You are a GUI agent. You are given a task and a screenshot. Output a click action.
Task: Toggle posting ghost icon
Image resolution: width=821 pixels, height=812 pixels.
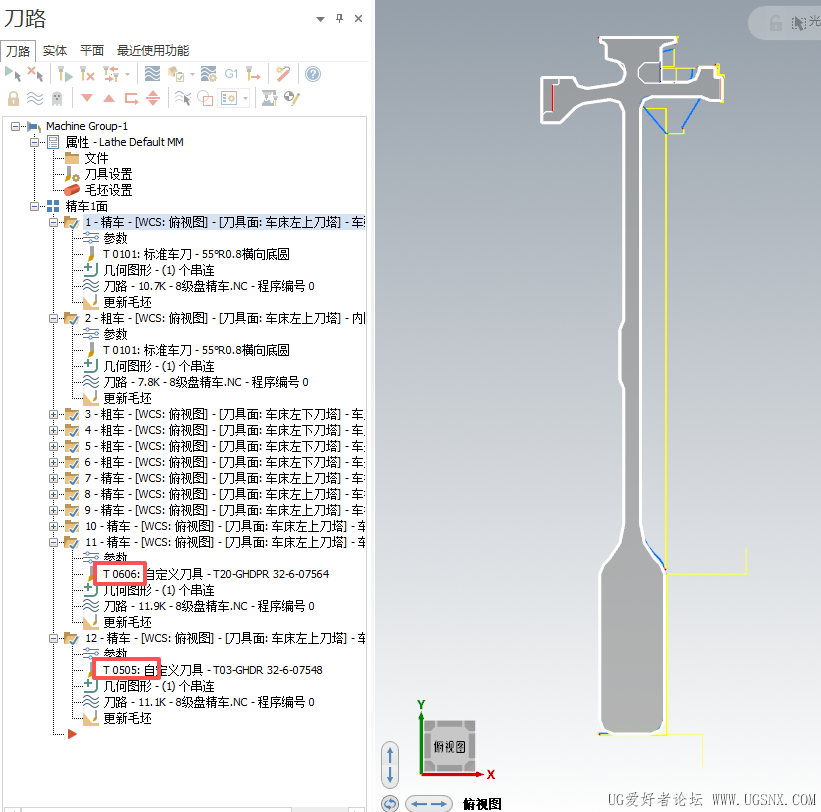[57, 98]
